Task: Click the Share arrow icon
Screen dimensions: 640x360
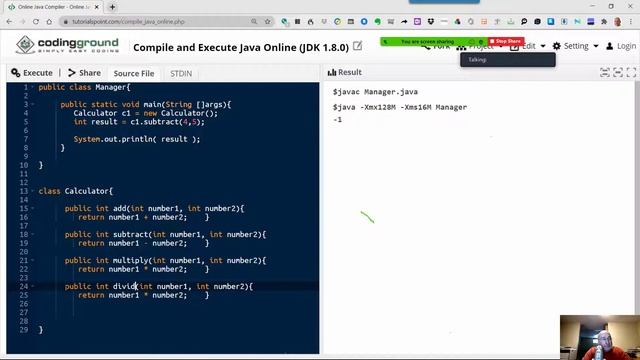Action: coord(72,73)
